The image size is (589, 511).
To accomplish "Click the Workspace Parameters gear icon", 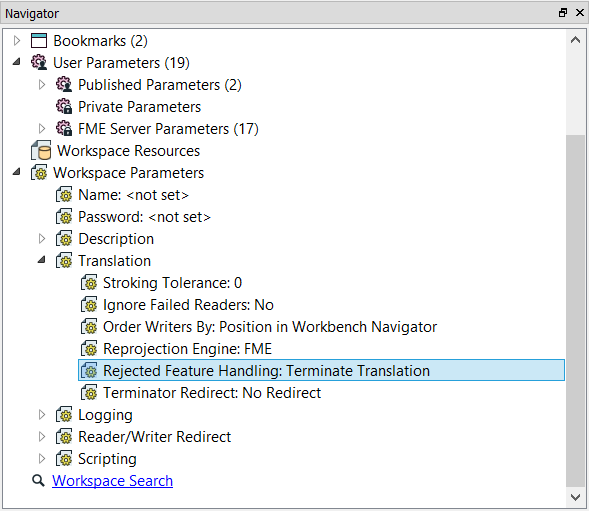I will tap(39, 173).
